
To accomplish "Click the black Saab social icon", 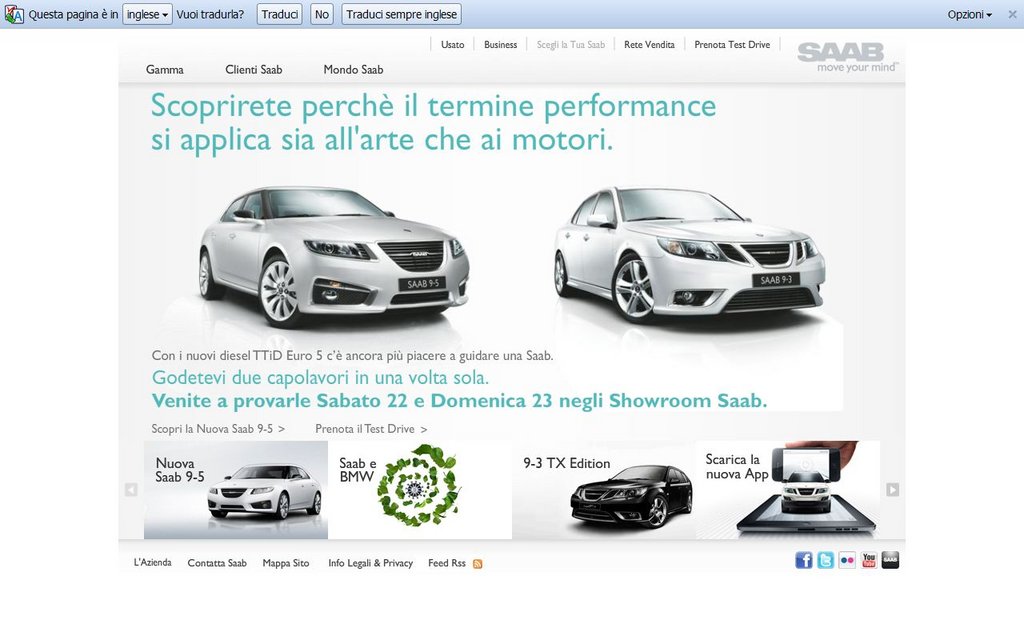I will tap(890, 560).
